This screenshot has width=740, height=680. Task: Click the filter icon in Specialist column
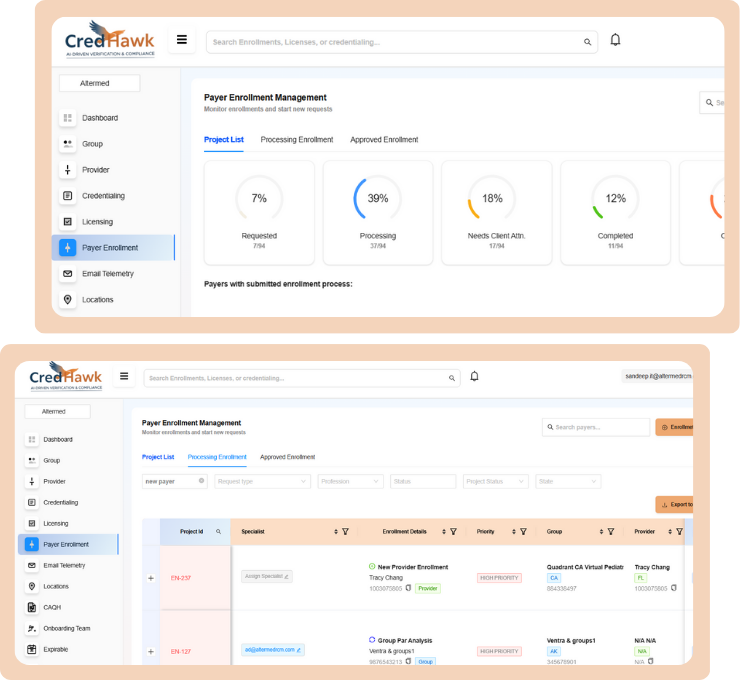point(345,532)
